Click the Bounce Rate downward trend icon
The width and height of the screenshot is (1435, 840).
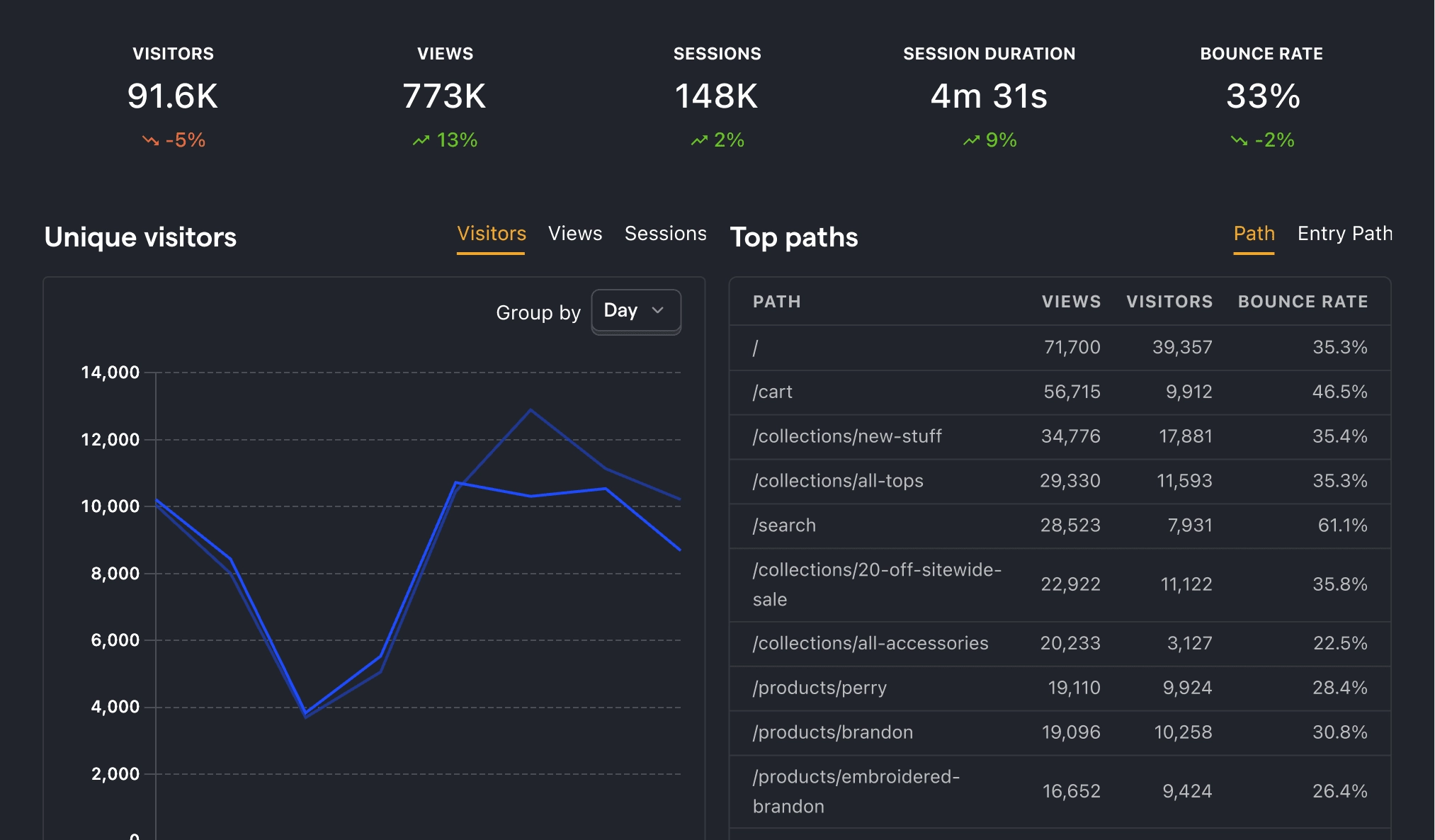click(1239, 140)
